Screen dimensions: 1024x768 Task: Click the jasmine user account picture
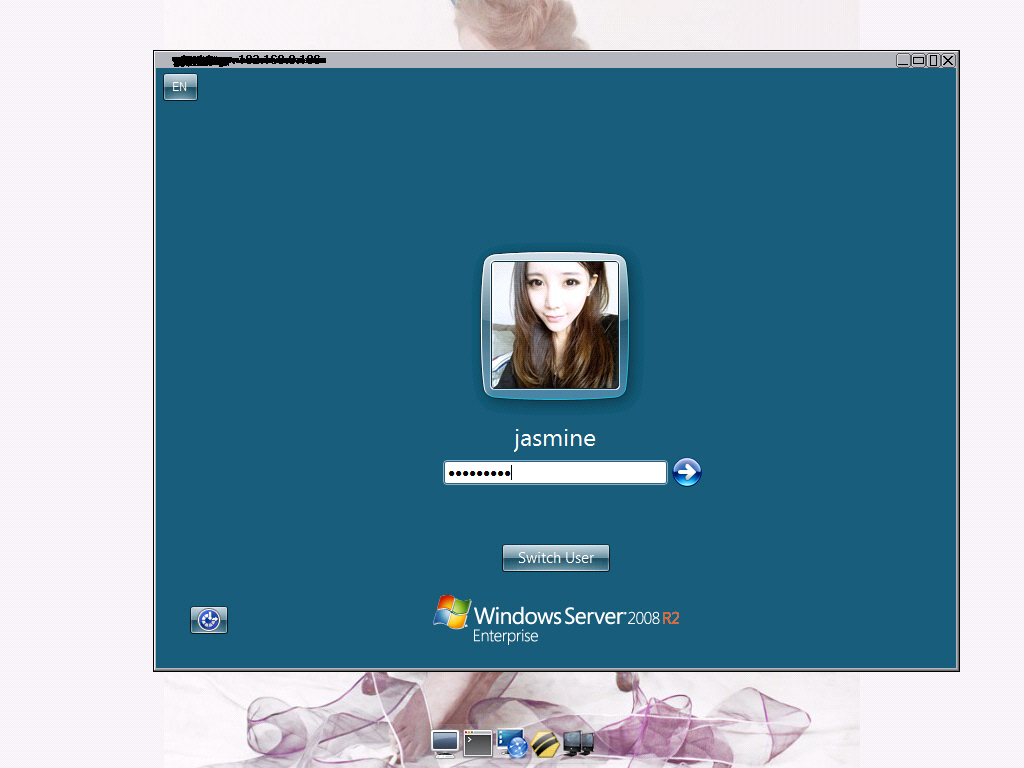[x=554, y=325]
